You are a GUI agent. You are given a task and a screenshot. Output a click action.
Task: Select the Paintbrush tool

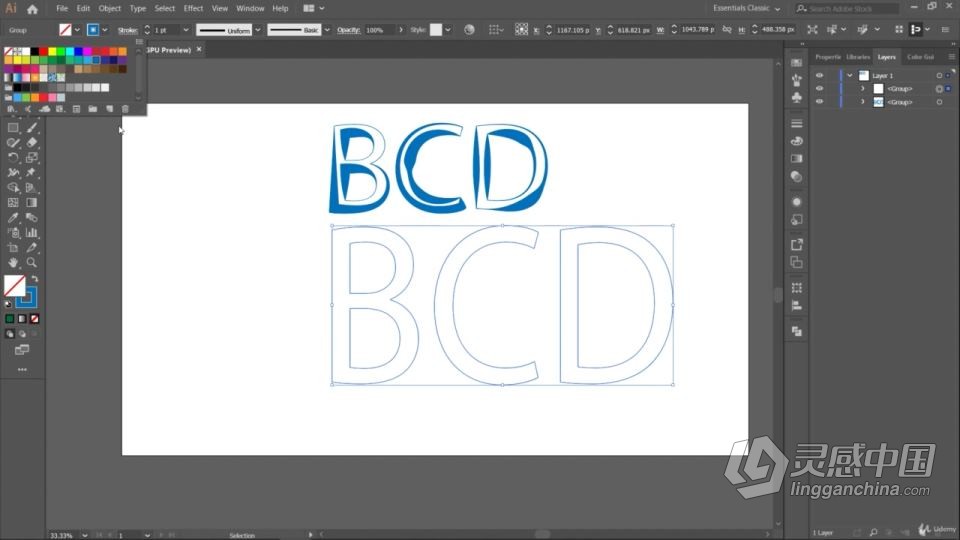pyautogui.click(x=32, y=127)
